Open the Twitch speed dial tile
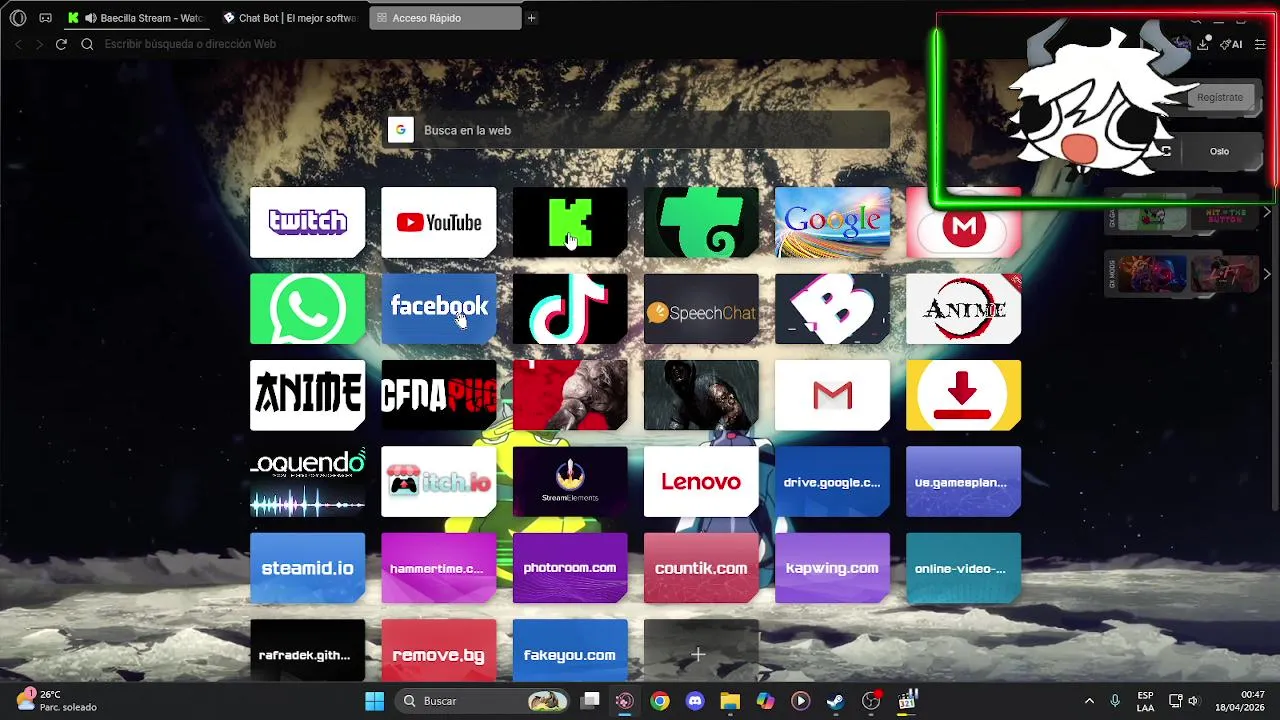The height and width of the screenshot is (720, 1280). [307, 222]
